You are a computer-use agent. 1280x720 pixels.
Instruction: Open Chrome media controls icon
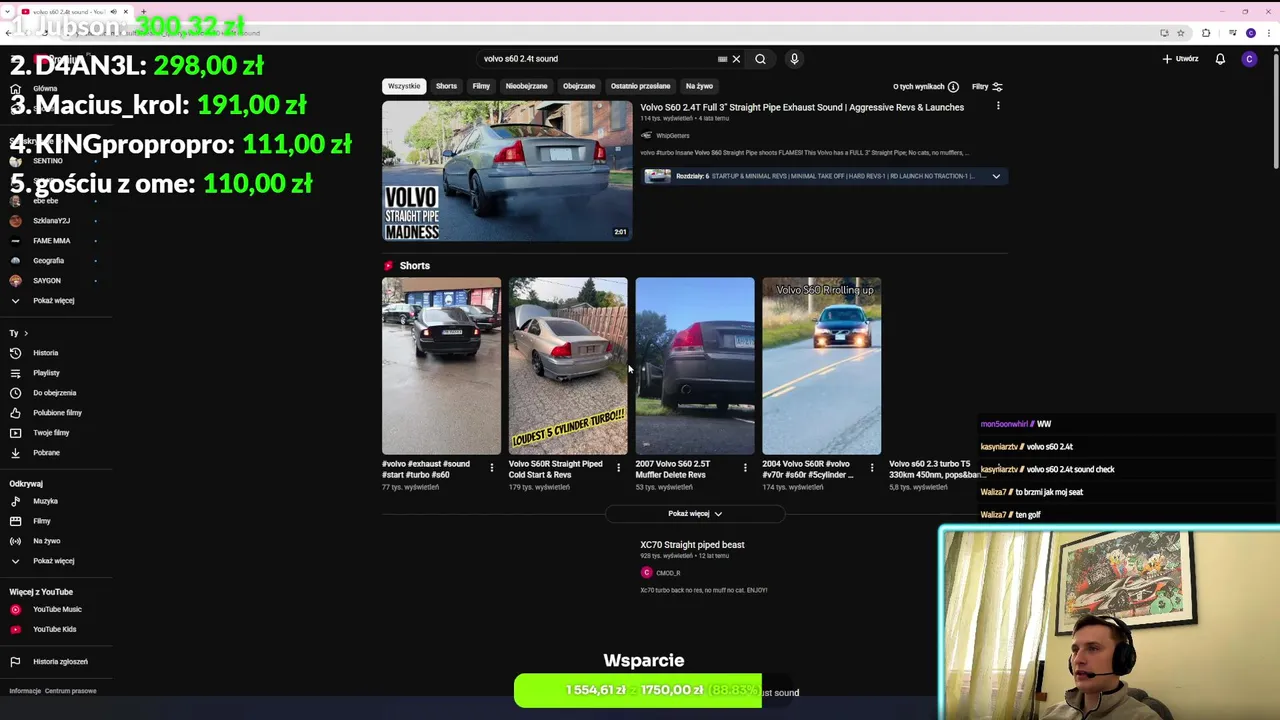(x=1234, y=33)
